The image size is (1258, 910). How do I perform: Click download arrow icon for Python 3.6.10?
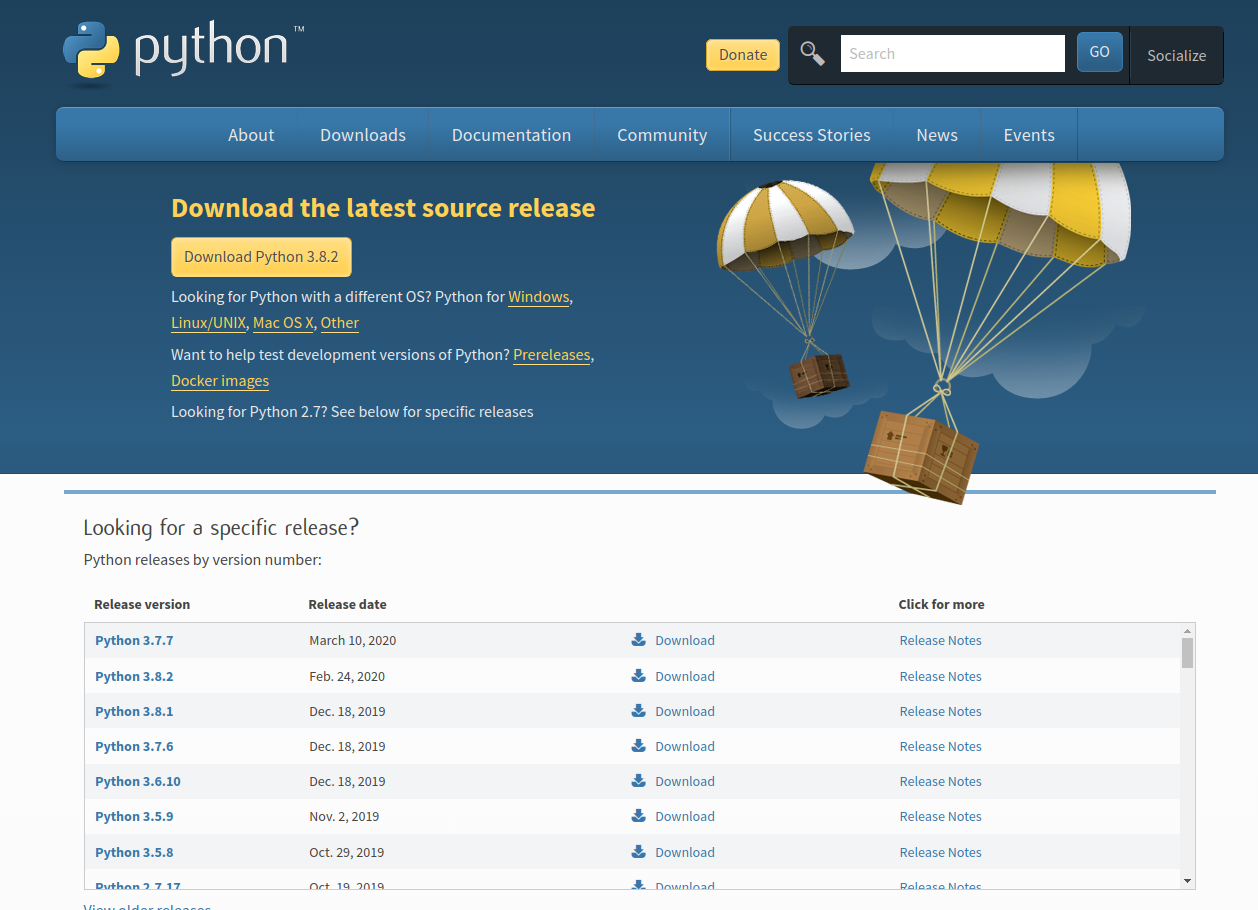pyautogui.click(x=639, y=781)
